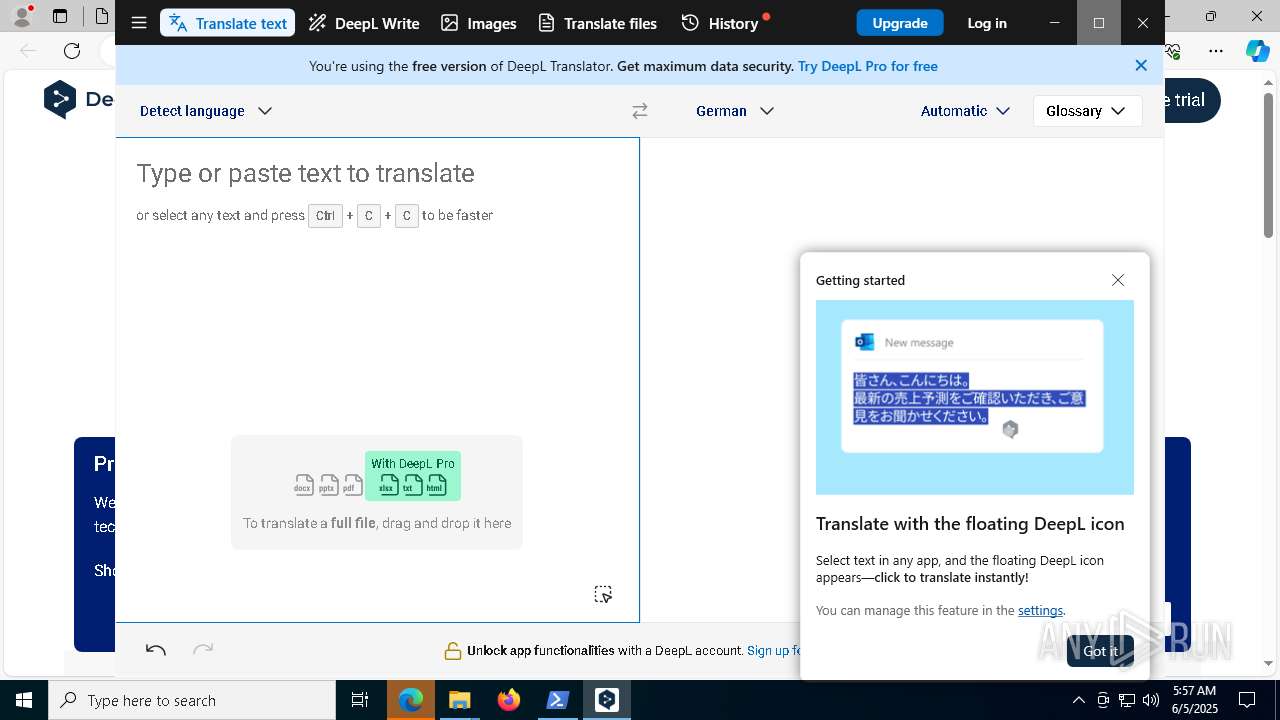Click the html file type icon
1280x720 pixels.
coord(436,485)
